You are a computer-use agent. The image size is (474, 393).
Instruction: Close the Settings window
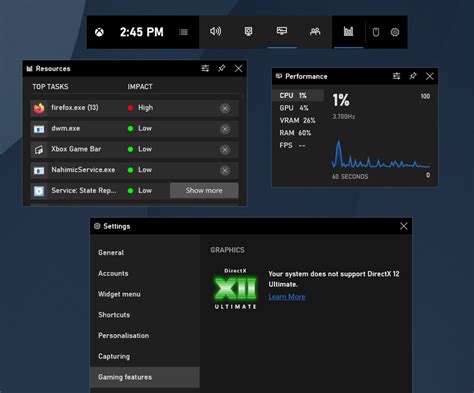point(404,226)
